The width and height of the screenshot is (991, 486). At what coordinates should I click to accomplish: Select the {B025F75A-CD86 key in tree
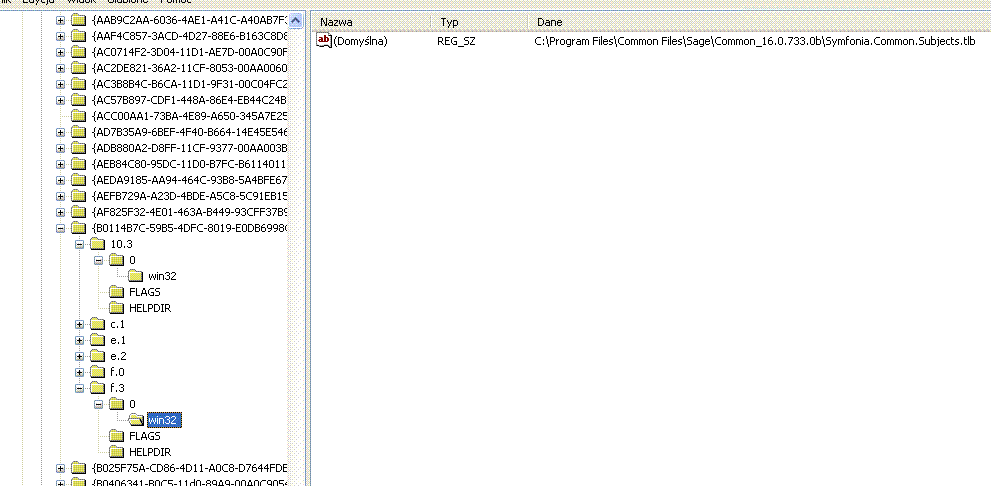[x=189, y=468]
